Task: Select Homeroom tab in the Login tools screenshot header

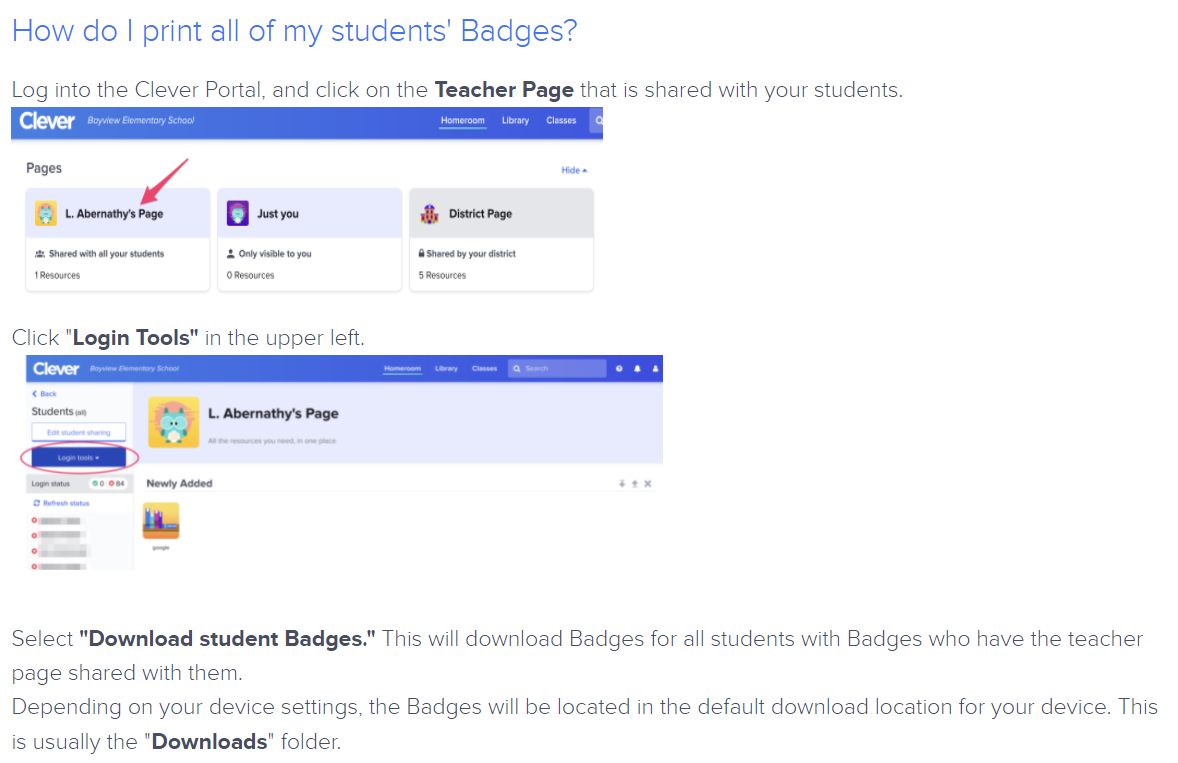Action: click(402, 369)
